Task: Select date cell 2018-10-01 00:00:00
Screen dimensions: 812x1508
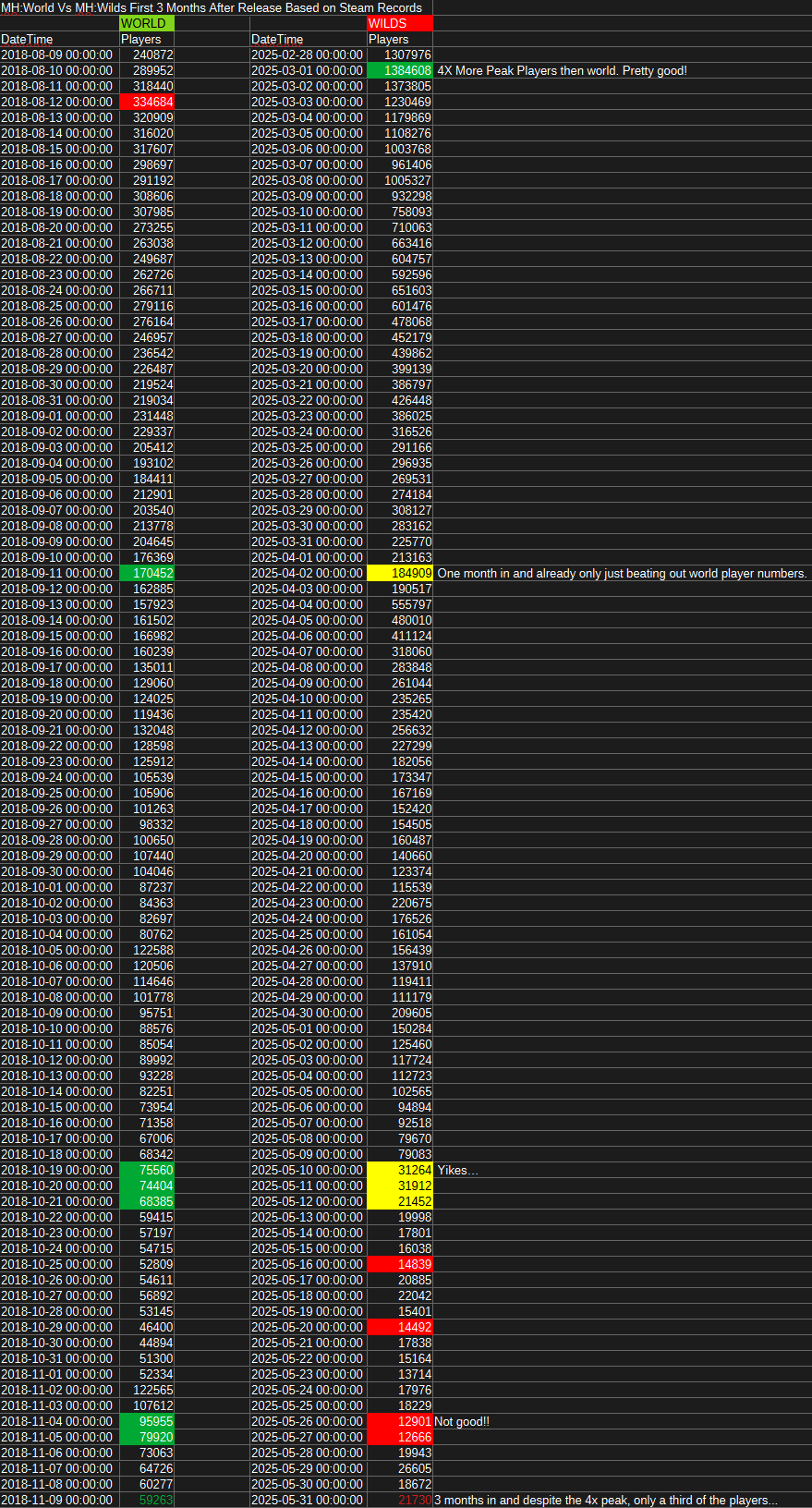Action: point(59,887)
